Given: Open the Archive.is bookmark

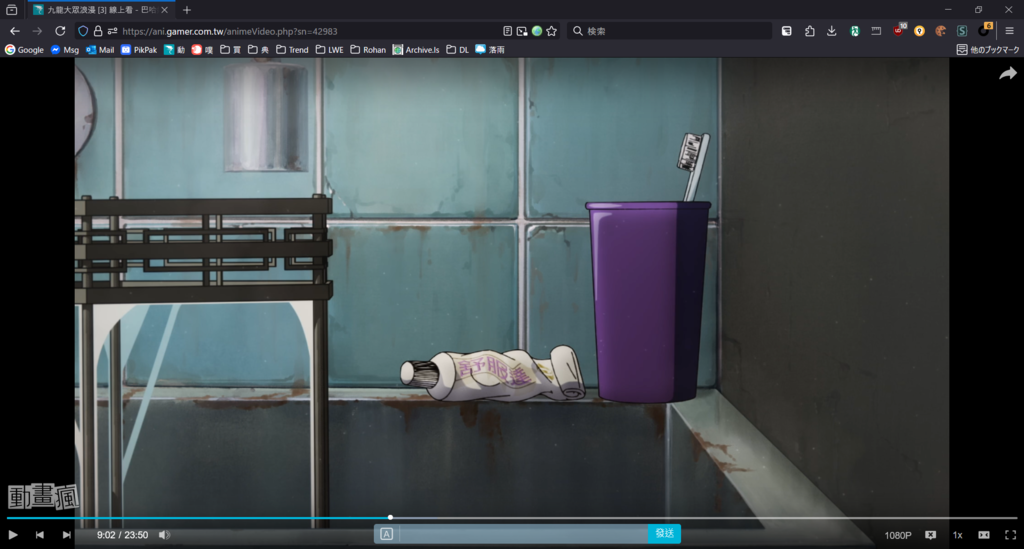Looking at the screenshot, I should [416, 50].
